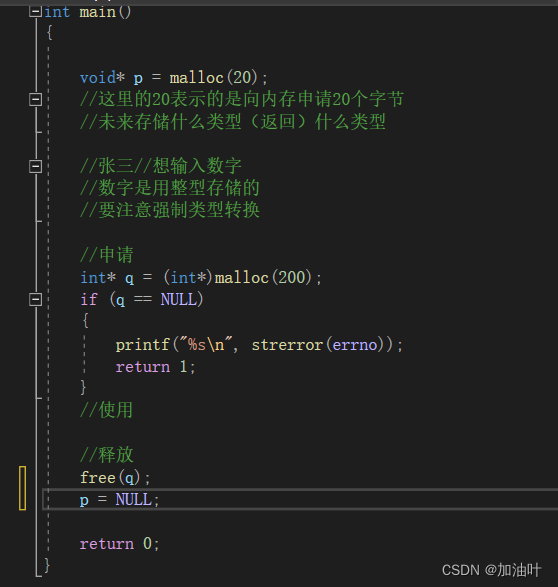Collapse the comment block starting '//张三//想输入数字'
The height and width of the screenshot is (587, 558).
point(35,166)
